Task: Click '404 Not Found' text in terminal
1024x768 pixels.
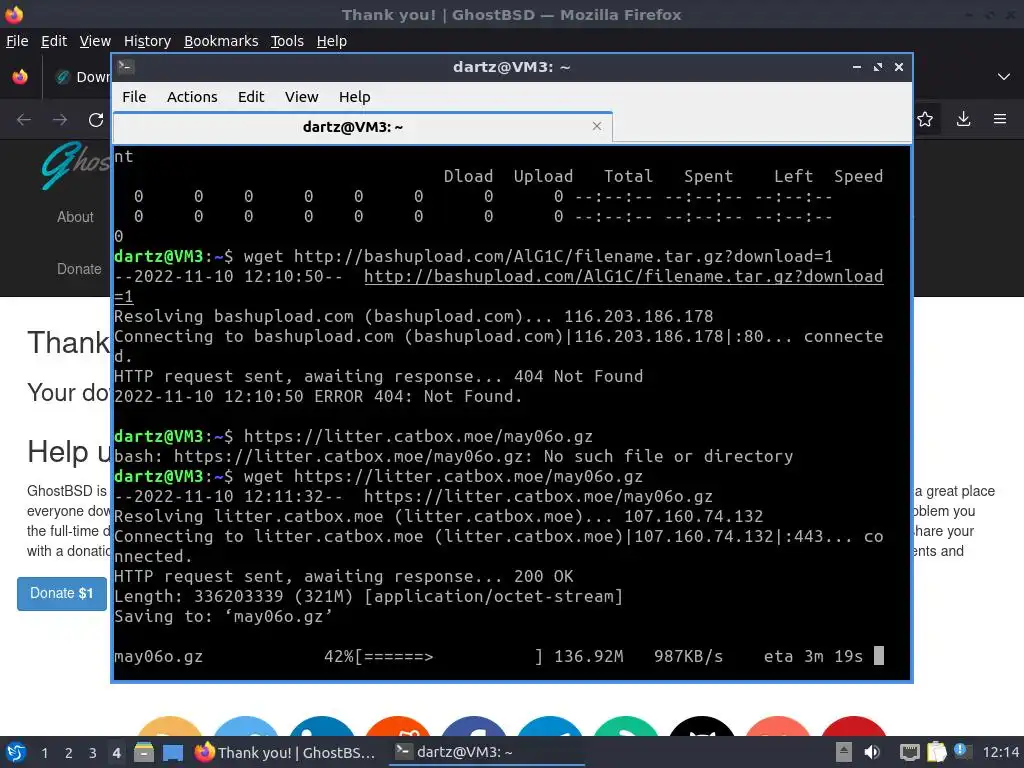Action: (x=578, y=376)
